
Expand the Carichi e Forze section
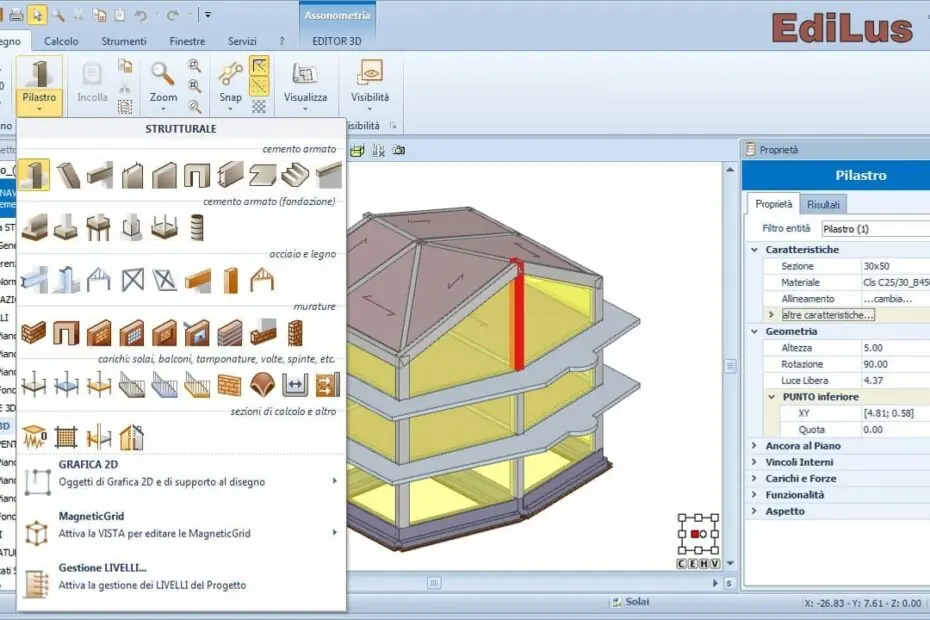(754, 478)
